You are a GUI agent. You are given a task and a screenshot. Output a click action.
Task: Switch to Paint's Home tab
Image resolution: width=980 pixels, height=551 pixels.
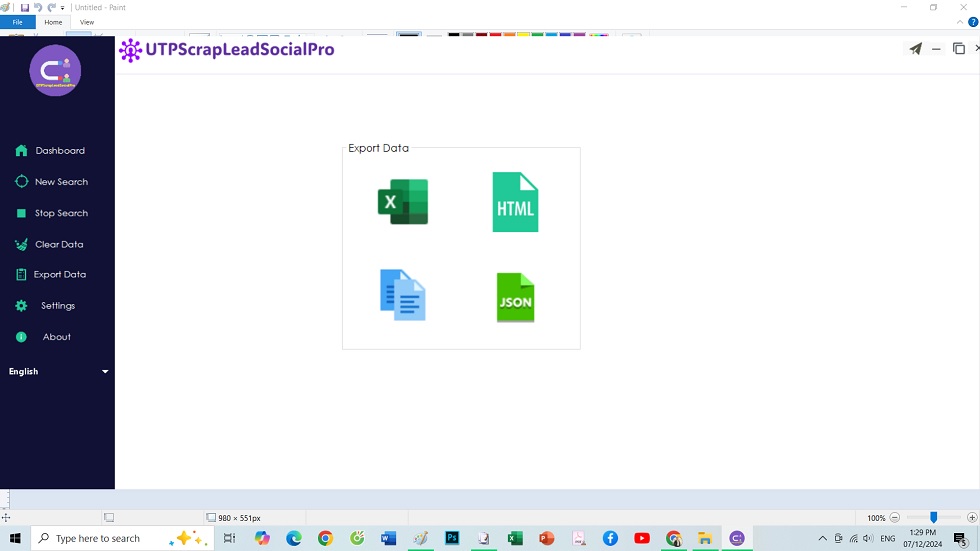pos(53,22)
